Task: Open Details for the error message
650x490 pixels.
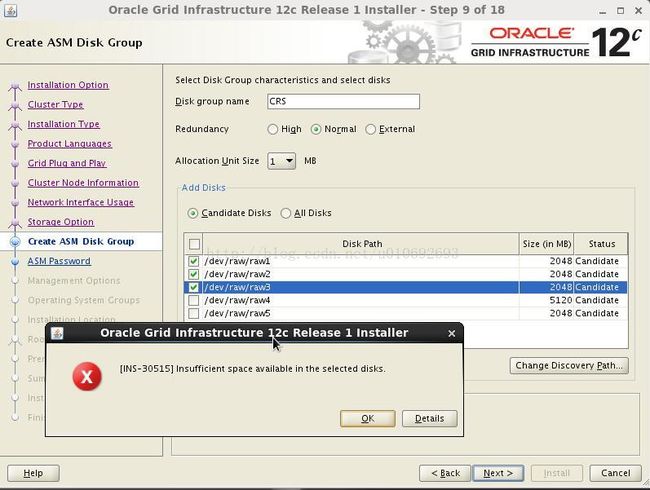Action: [x=429, y=418]
